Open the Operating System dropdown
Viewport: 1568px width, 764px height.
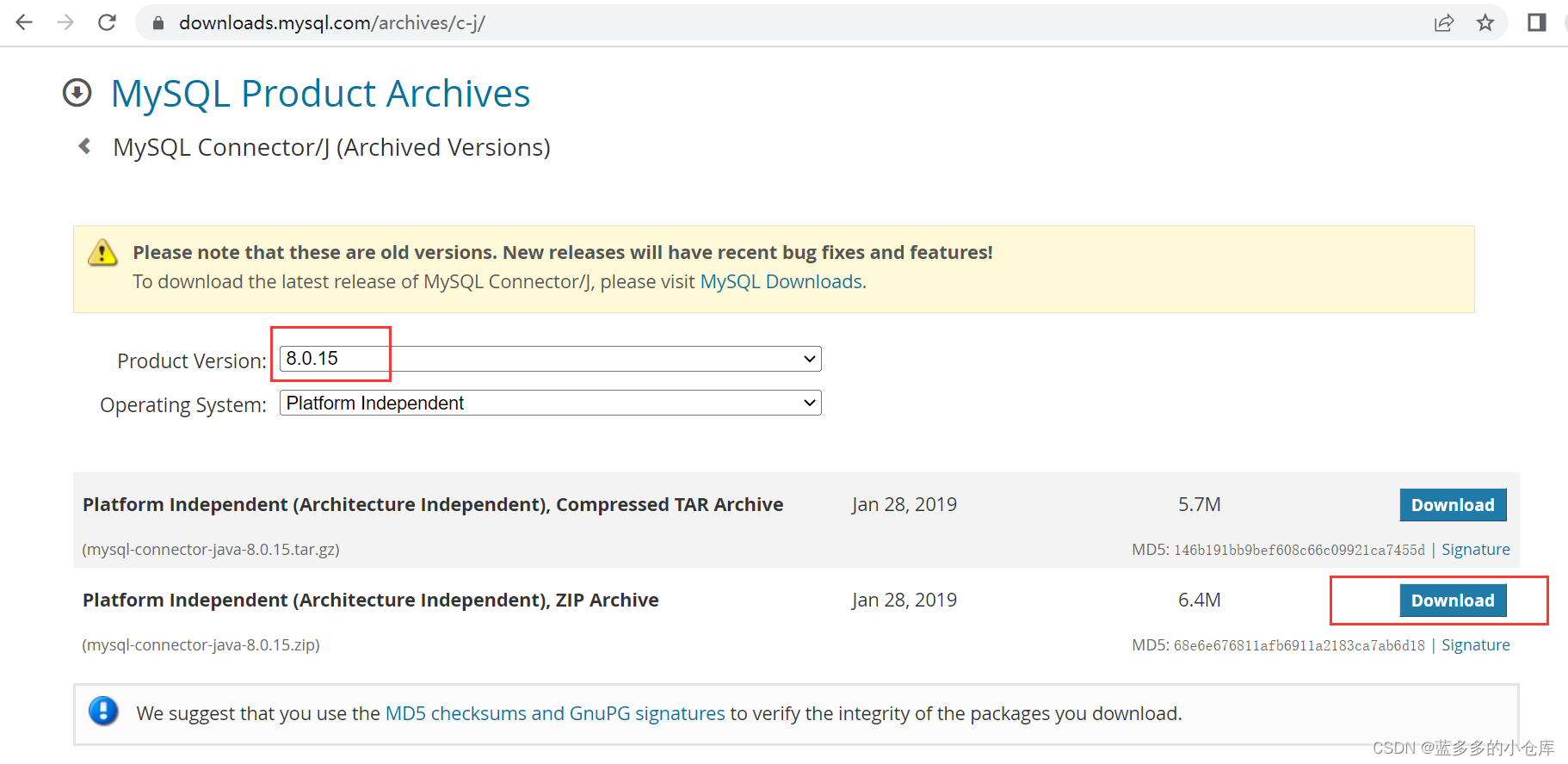(550, 403)
